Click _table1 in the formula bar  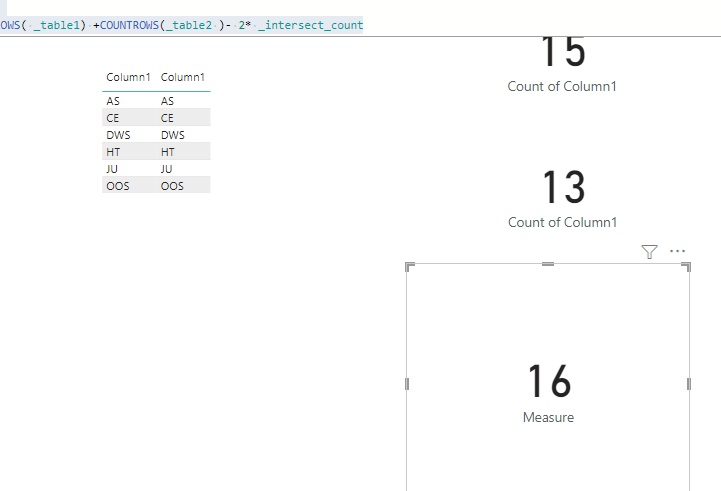tap(57, 25)
